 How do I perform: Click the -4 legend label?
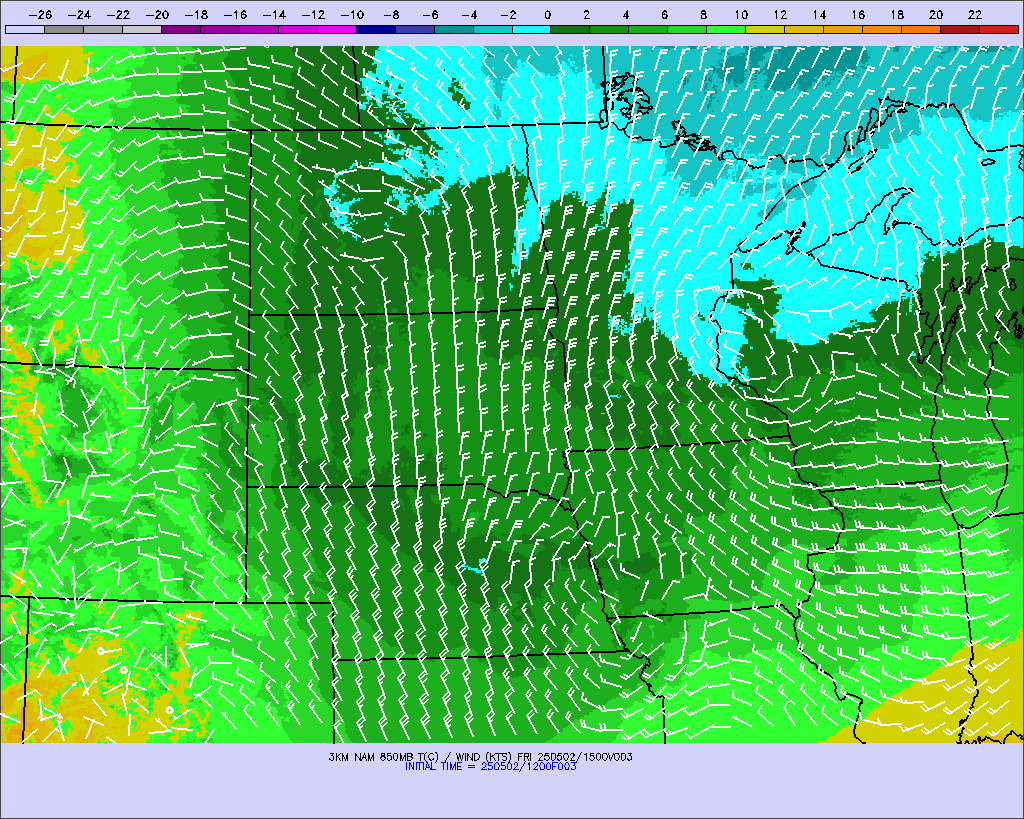tap(469, 14)
